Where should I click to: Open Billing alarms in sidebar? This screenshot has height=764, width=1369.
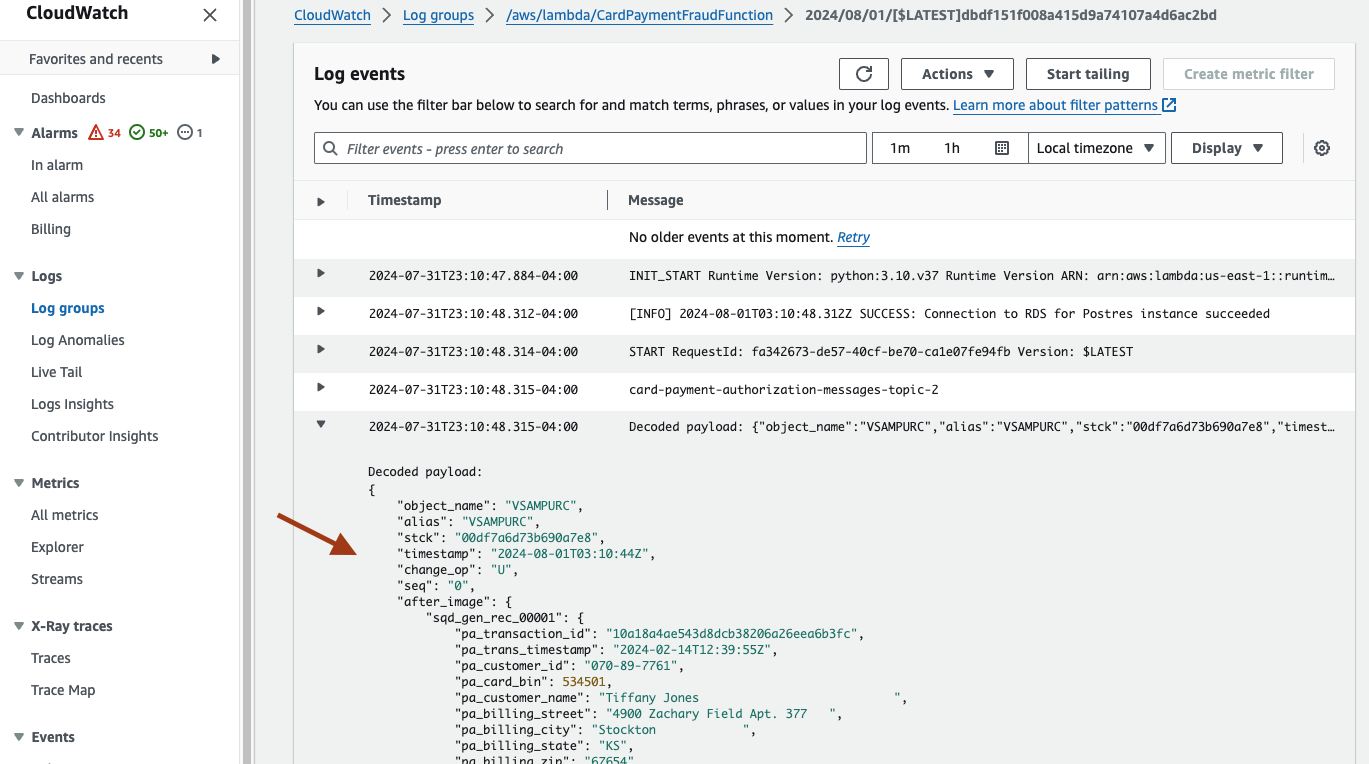coord(51,229)
